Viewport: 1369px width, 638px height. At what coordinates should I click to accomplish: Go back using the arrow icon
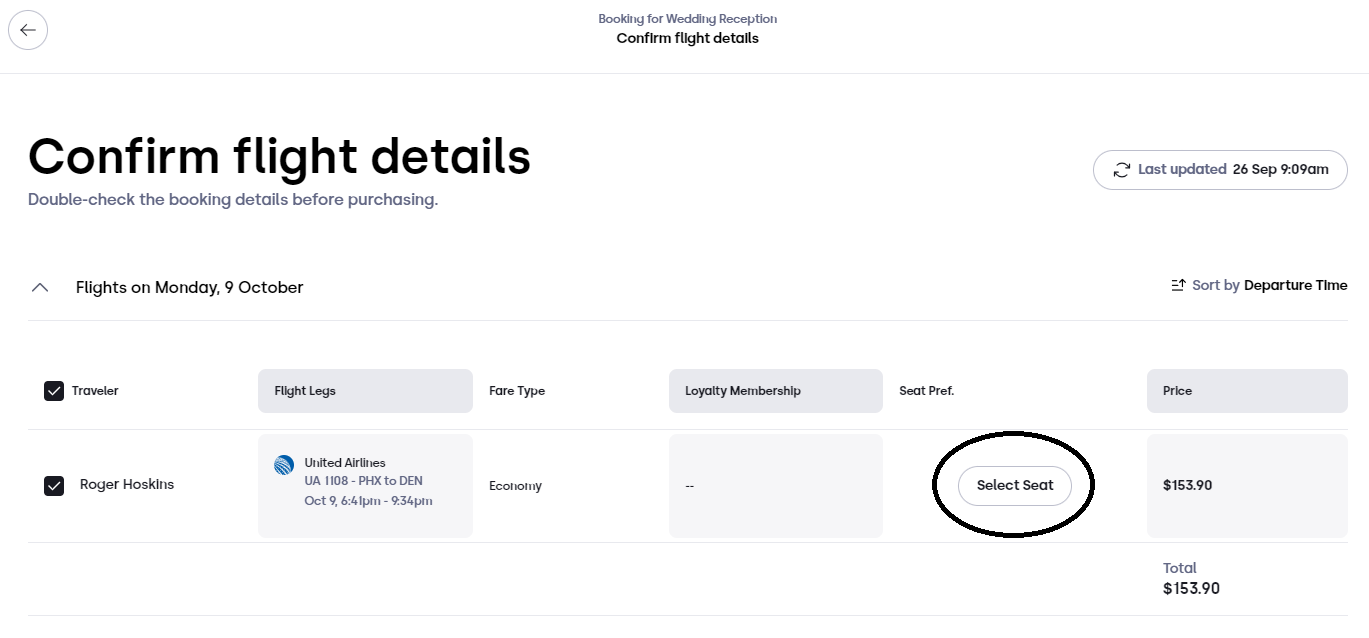point(28,30)
